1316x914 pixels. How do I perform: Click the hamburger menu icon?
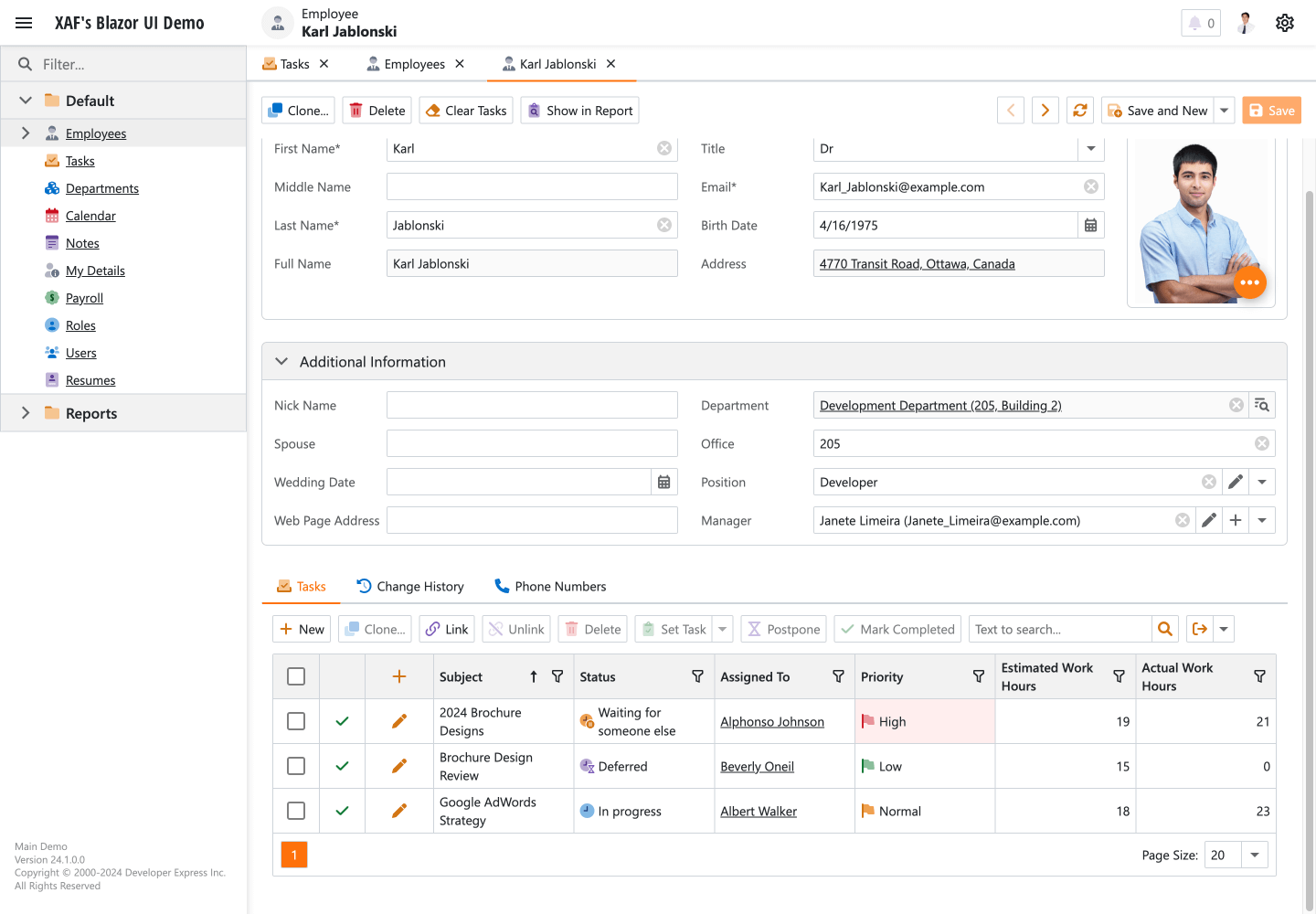tap(24, 23)
